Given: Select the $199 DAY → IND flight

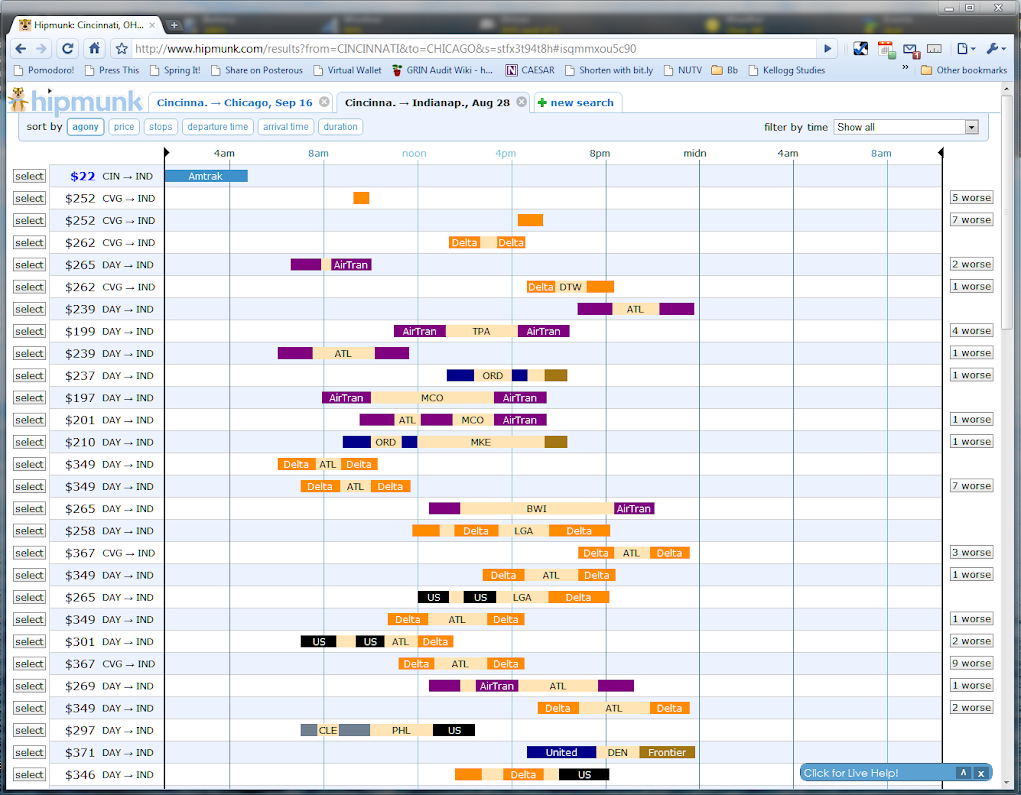Looking at the screenshot, I should 29,331.
